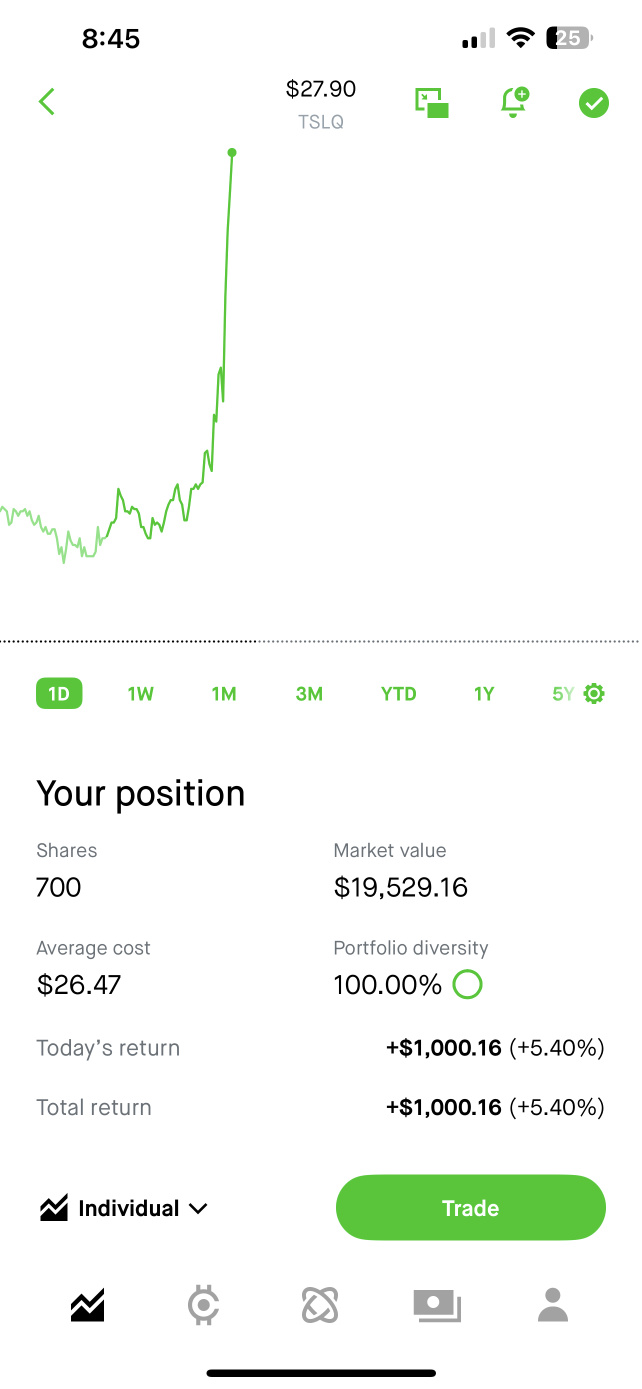Tap Today's return amount

[x=443, y=1048]
